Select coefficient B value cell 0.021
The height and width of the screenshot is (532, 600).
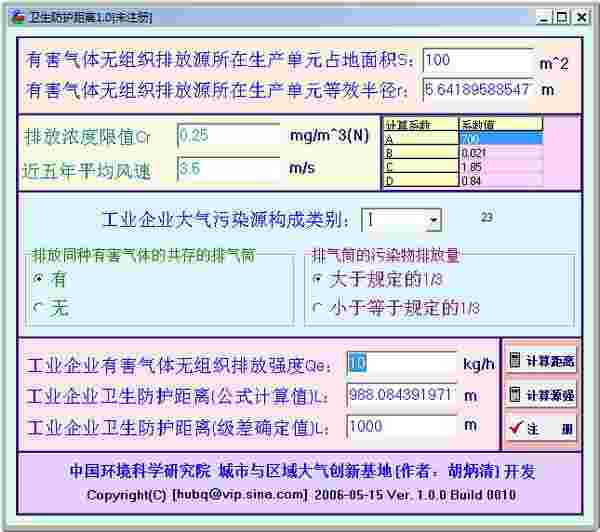[501, 153]
